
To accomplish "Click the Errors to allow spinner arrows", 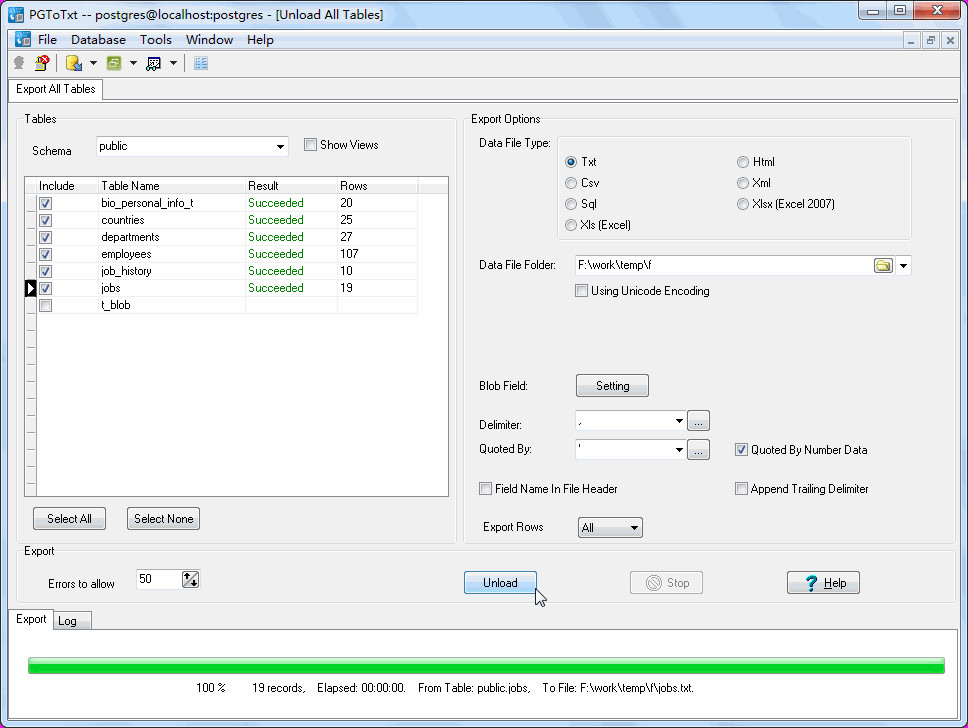I will click(x=190, y=579).
